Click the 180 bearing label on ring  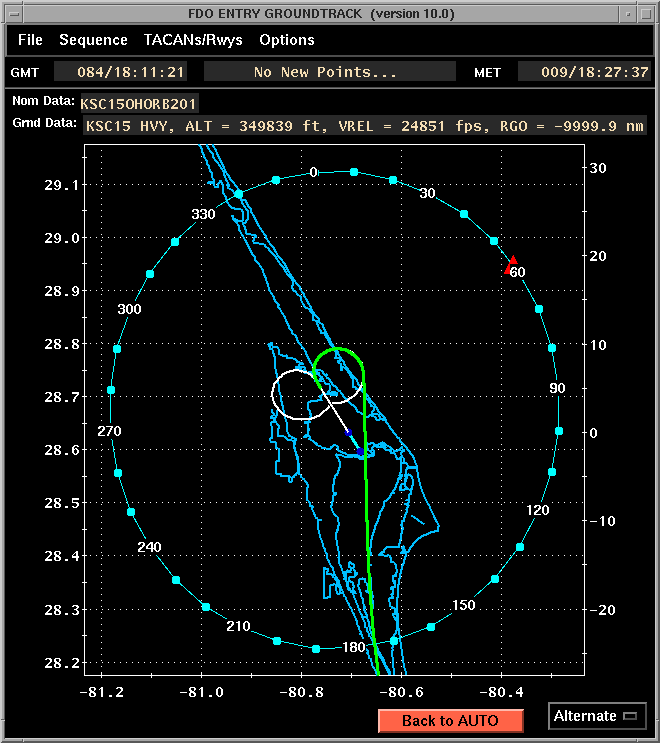pos(354,647)
